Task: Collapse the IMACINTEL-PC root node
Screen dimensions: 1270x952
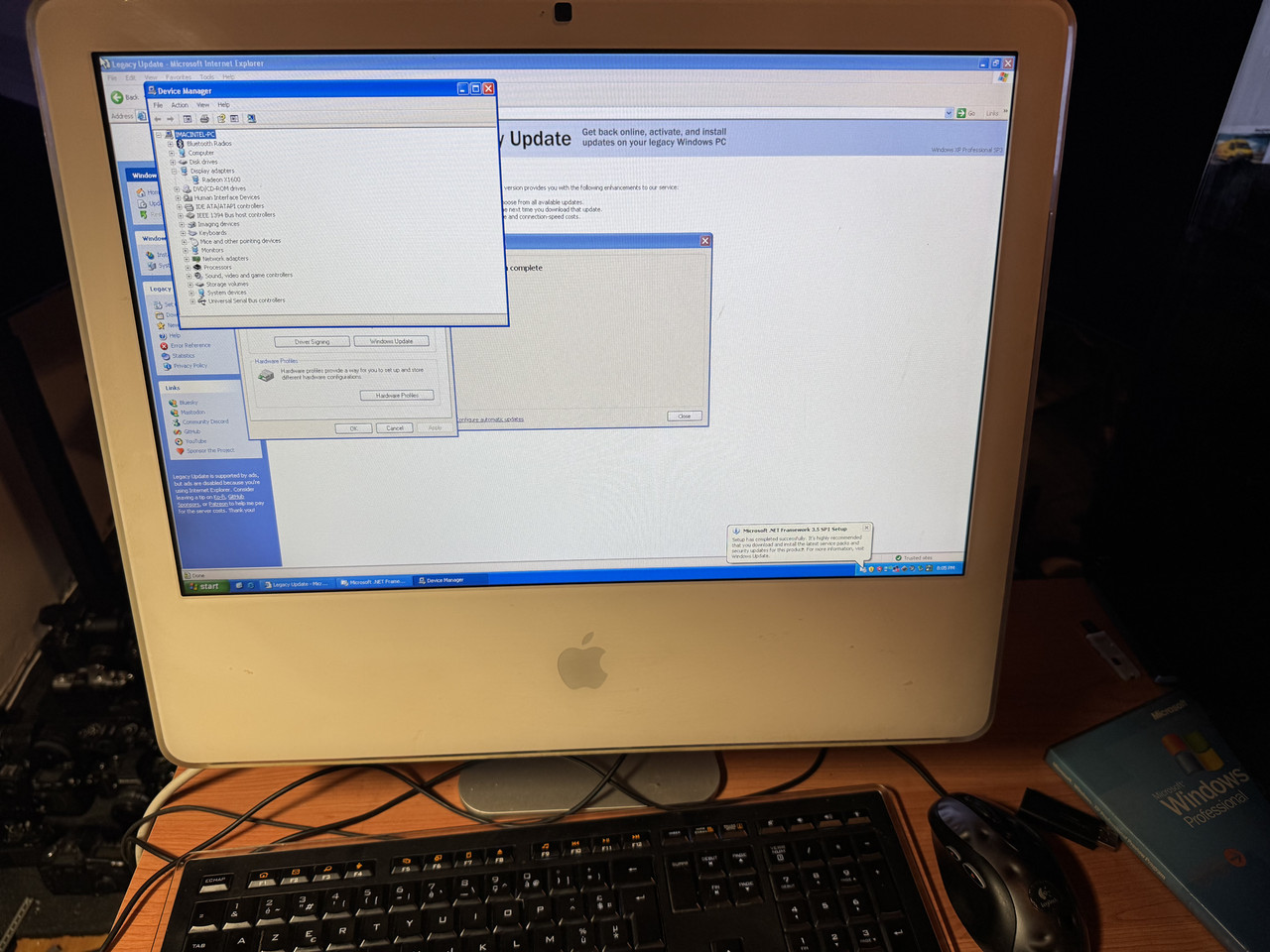Action: tap(159, 135)
